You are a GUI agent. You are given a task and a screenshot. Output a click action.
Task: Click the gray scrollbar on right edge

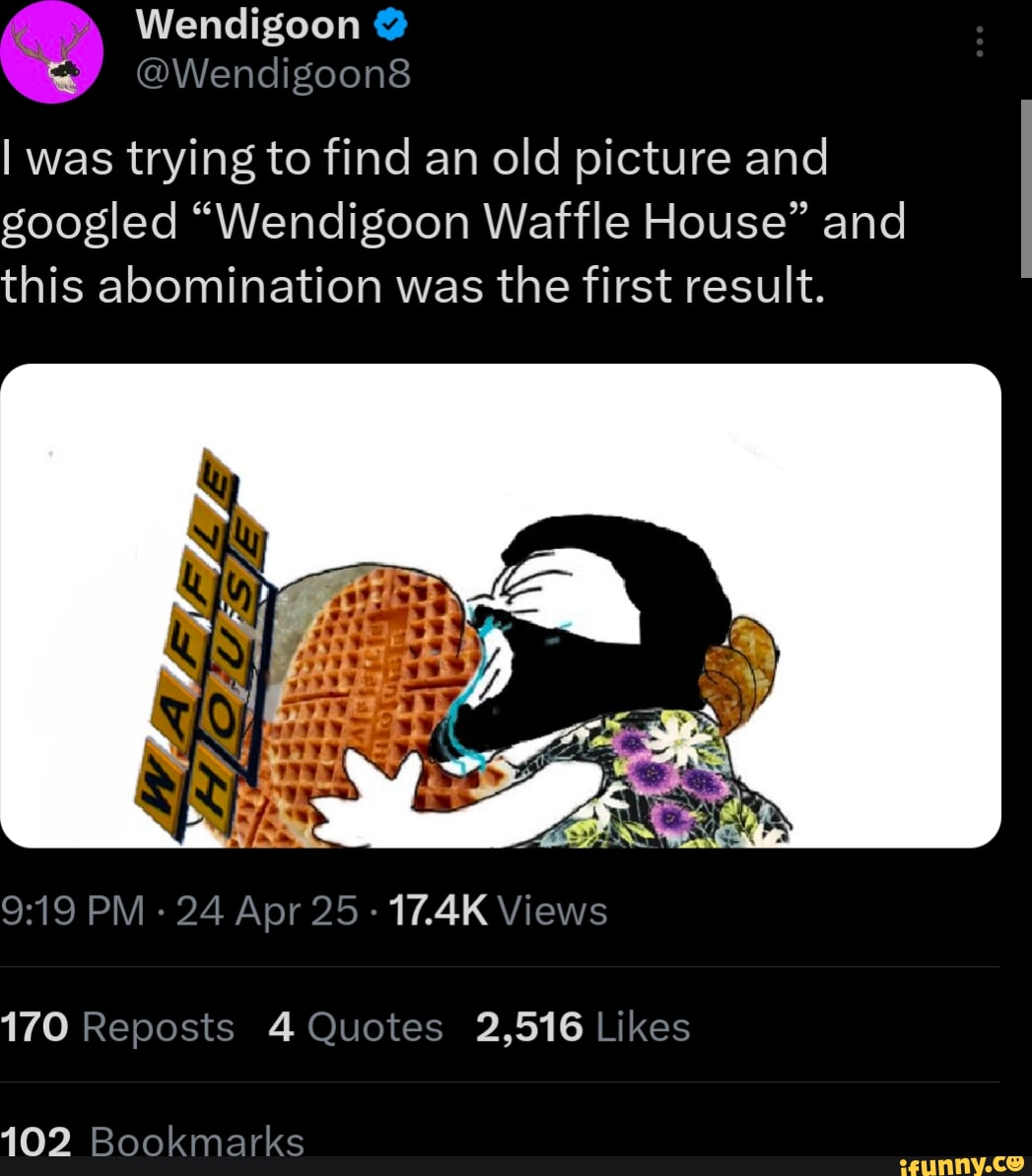[1025, 189]
